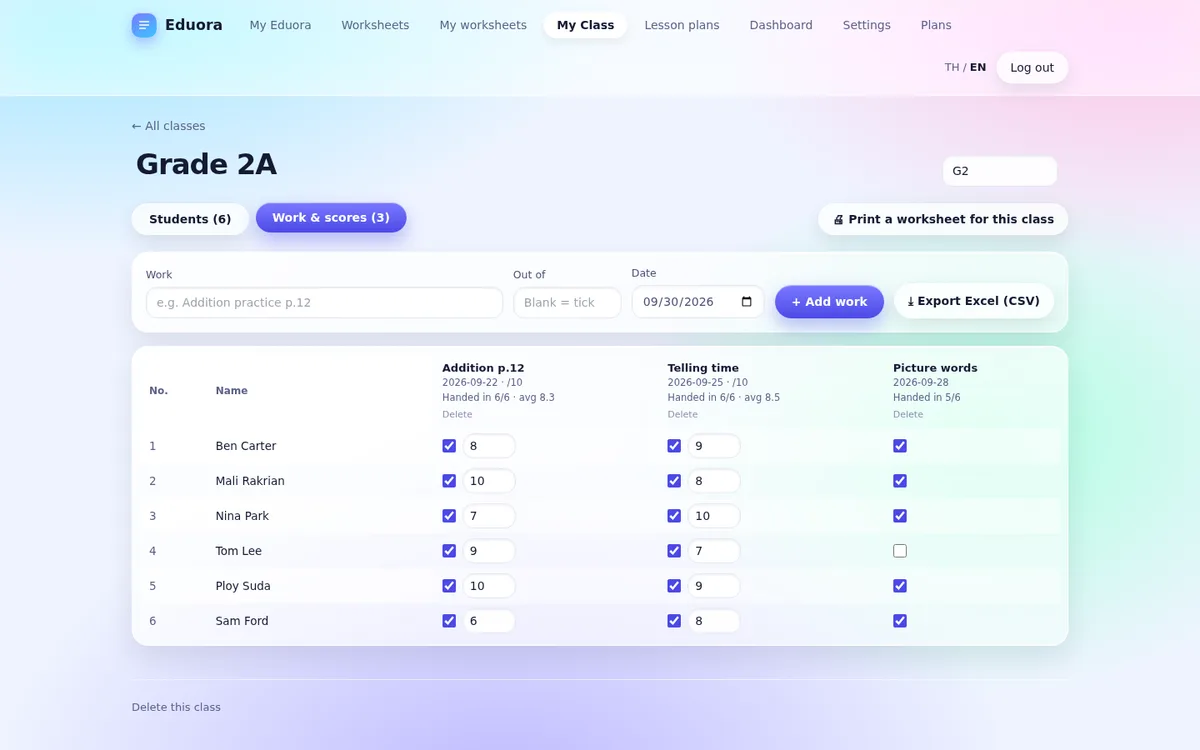Click Add work button
The image size is (1200, 750).
point(829,302)
